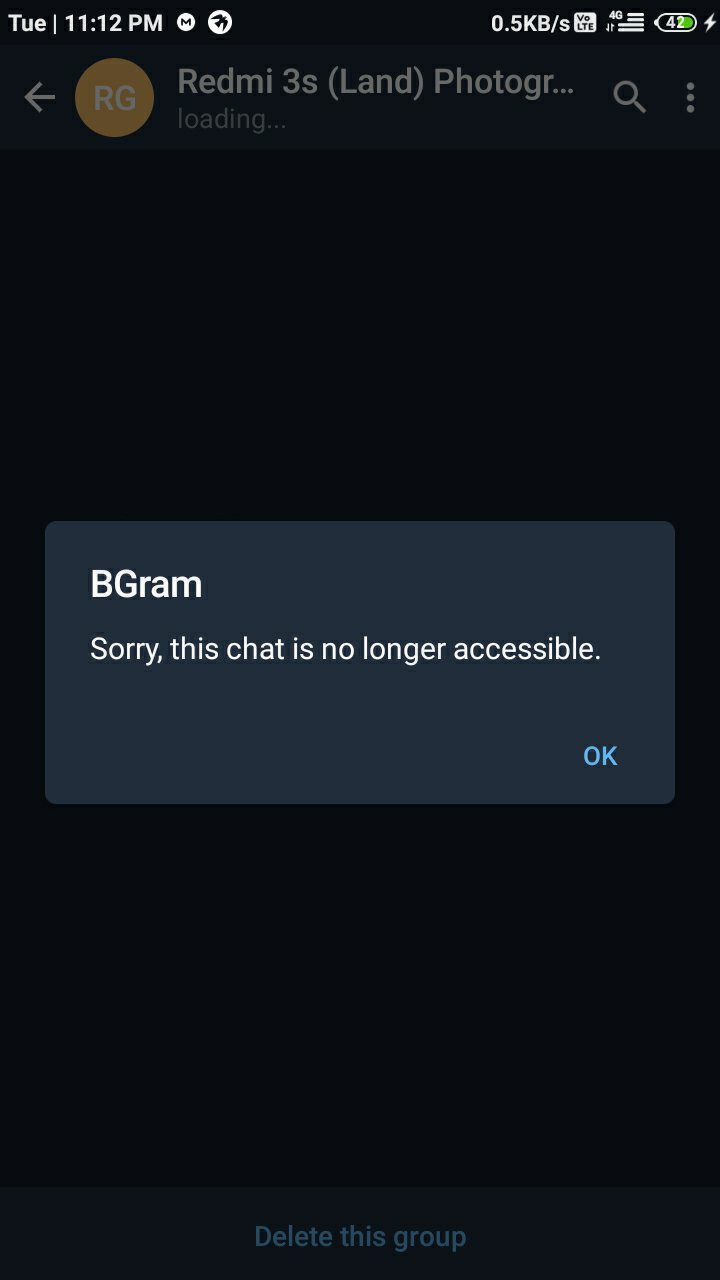The width and height of the screenshot is (720, 1280).
Task: Search within chat using magnifier icon
Action: click(x=629, y=97)
